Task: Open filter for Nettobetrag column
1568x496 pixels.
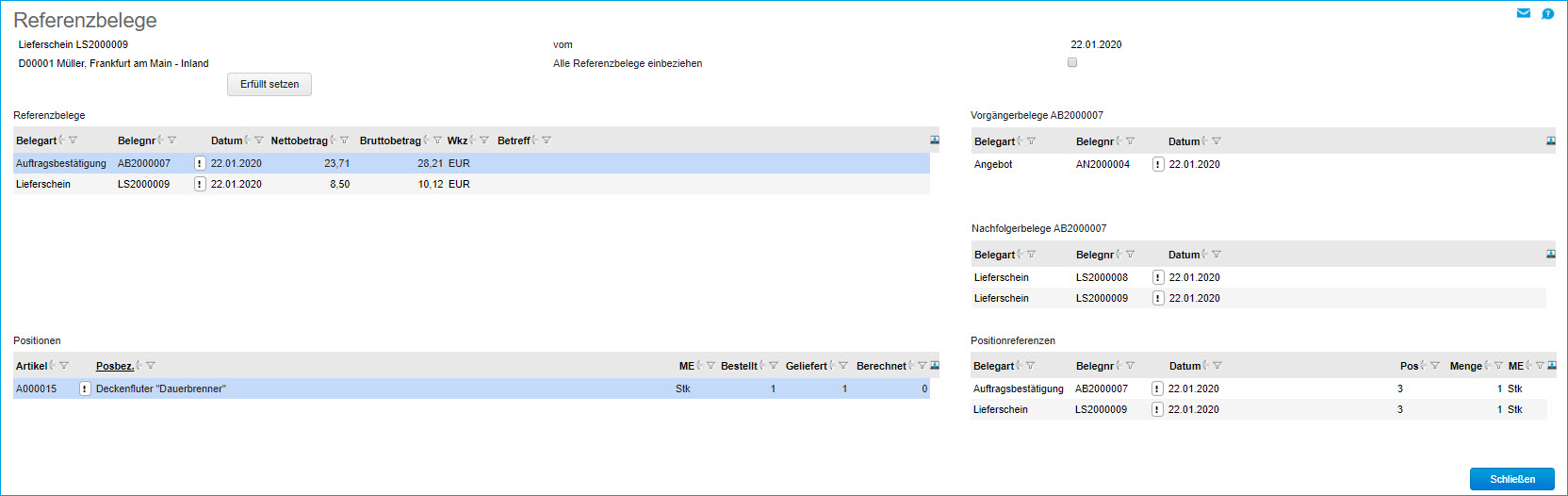Action: [x=345, y=141]
